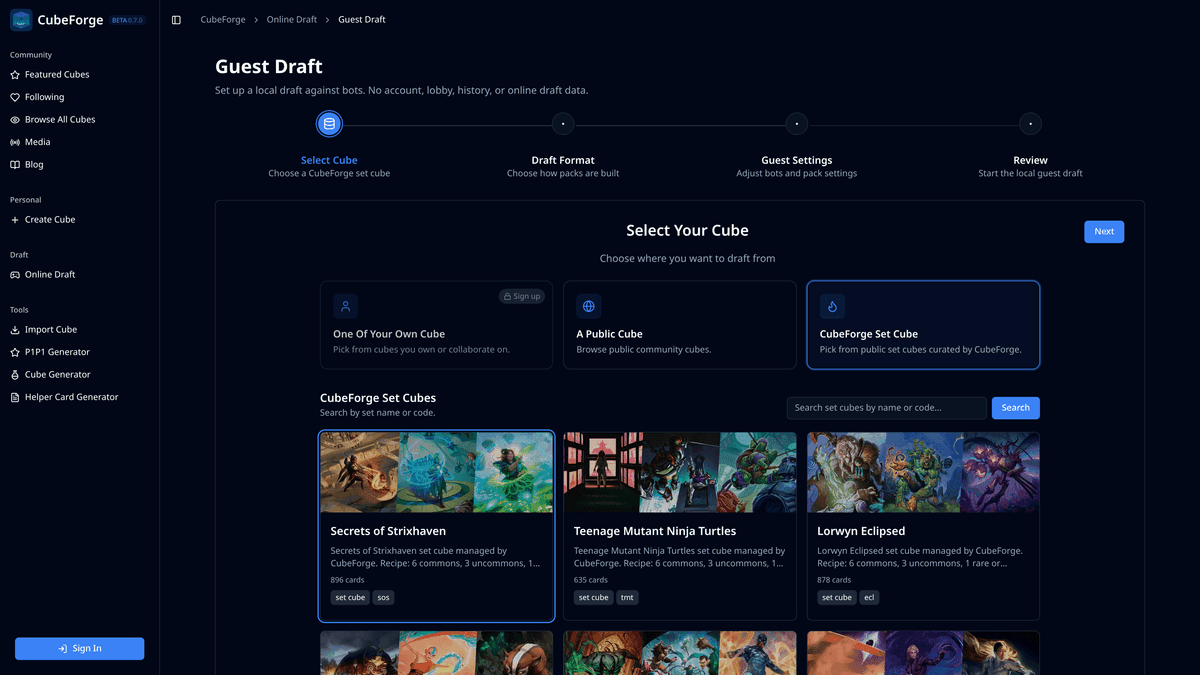Click the globe icon in Public Cube card

tap(589, 306)
